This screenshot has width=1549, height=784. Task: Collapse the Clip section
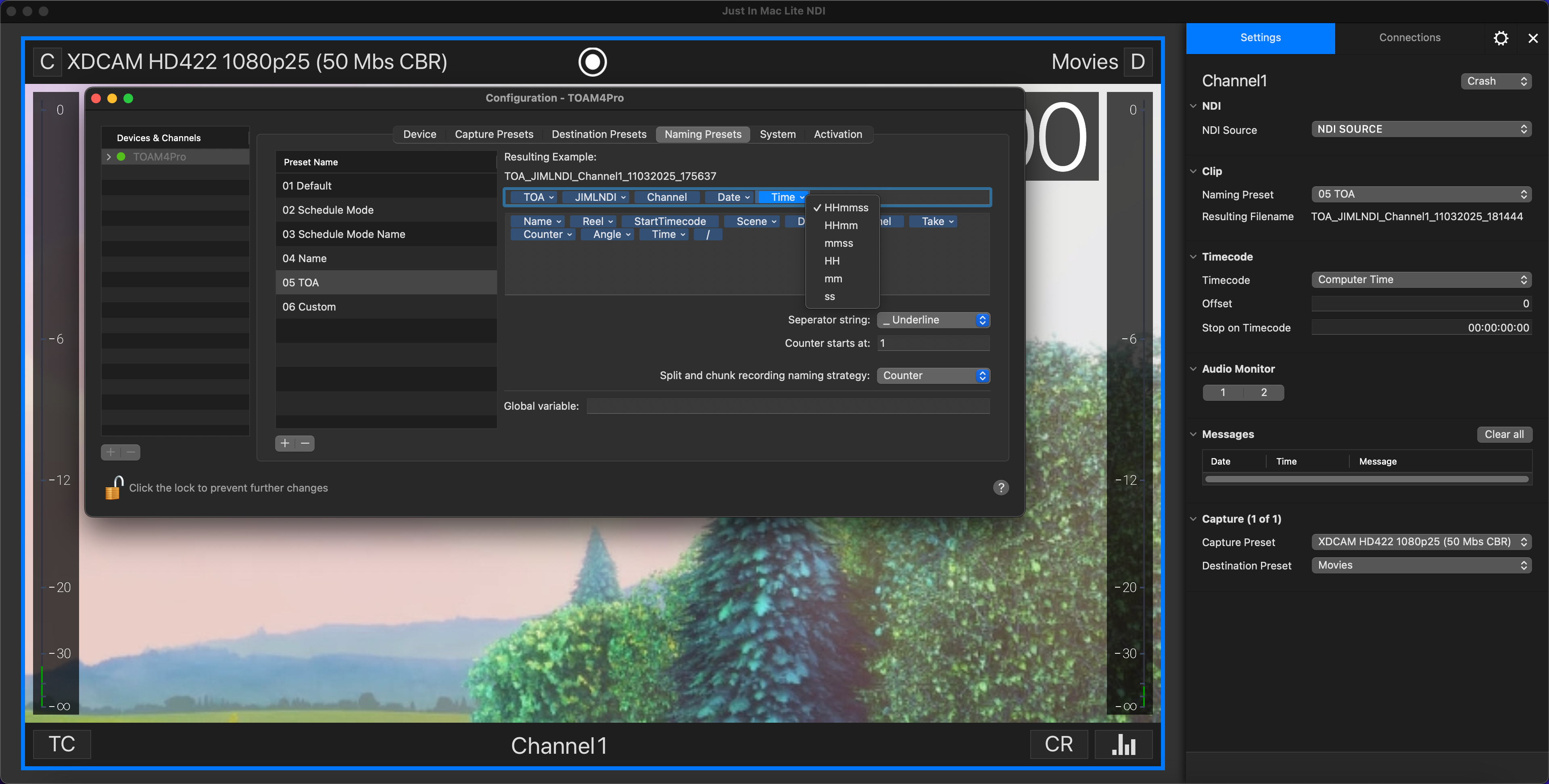1193,171
